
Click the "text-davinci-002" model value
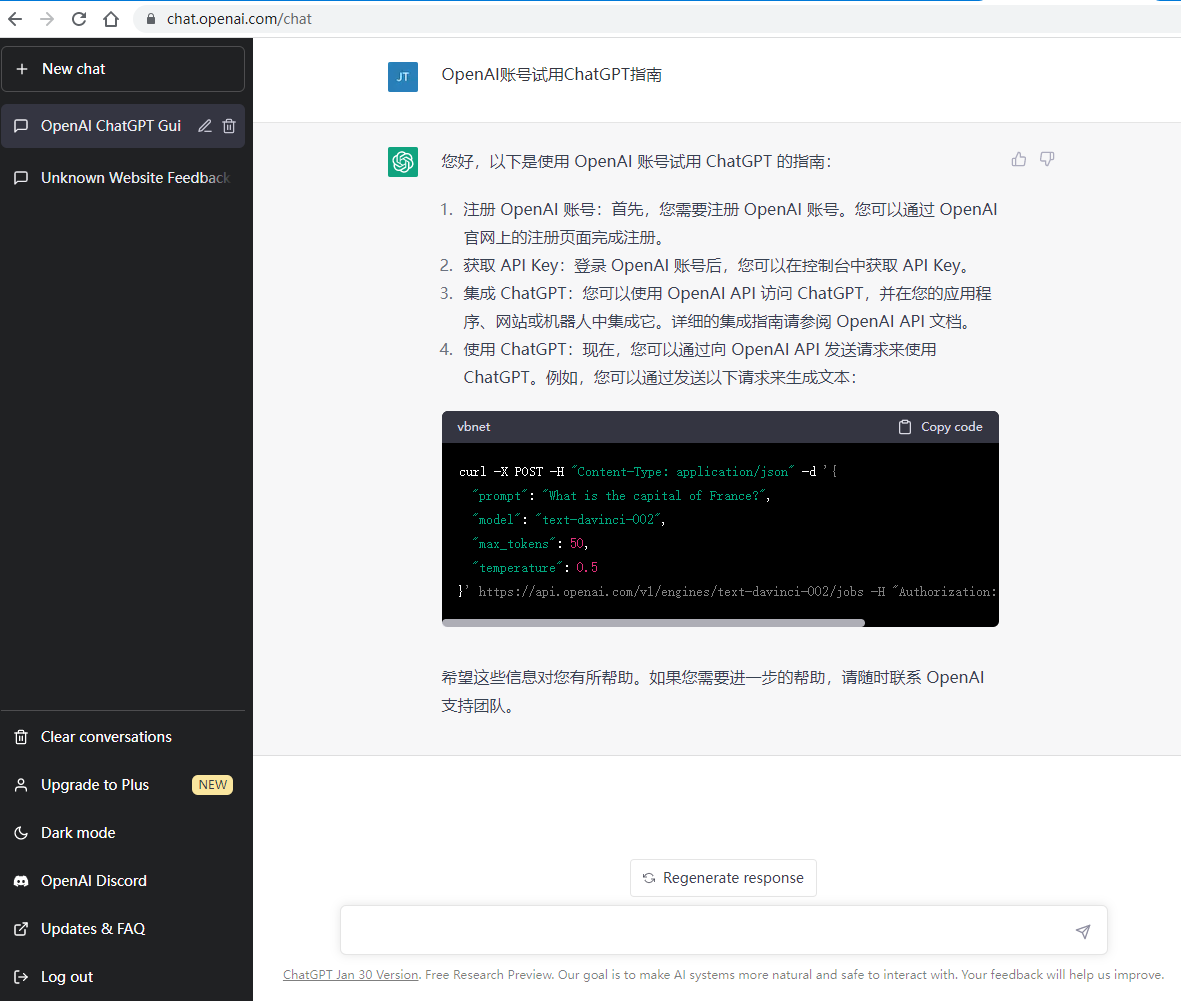(x=600, y=520)
